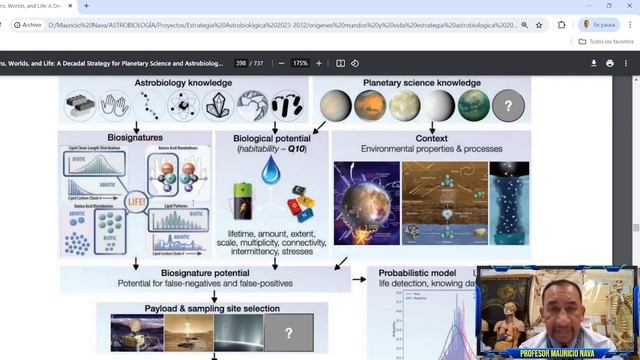This screenshot has height=360, width=640.
Task: Click the colored element blocks icon
Action: coord(301,203)
